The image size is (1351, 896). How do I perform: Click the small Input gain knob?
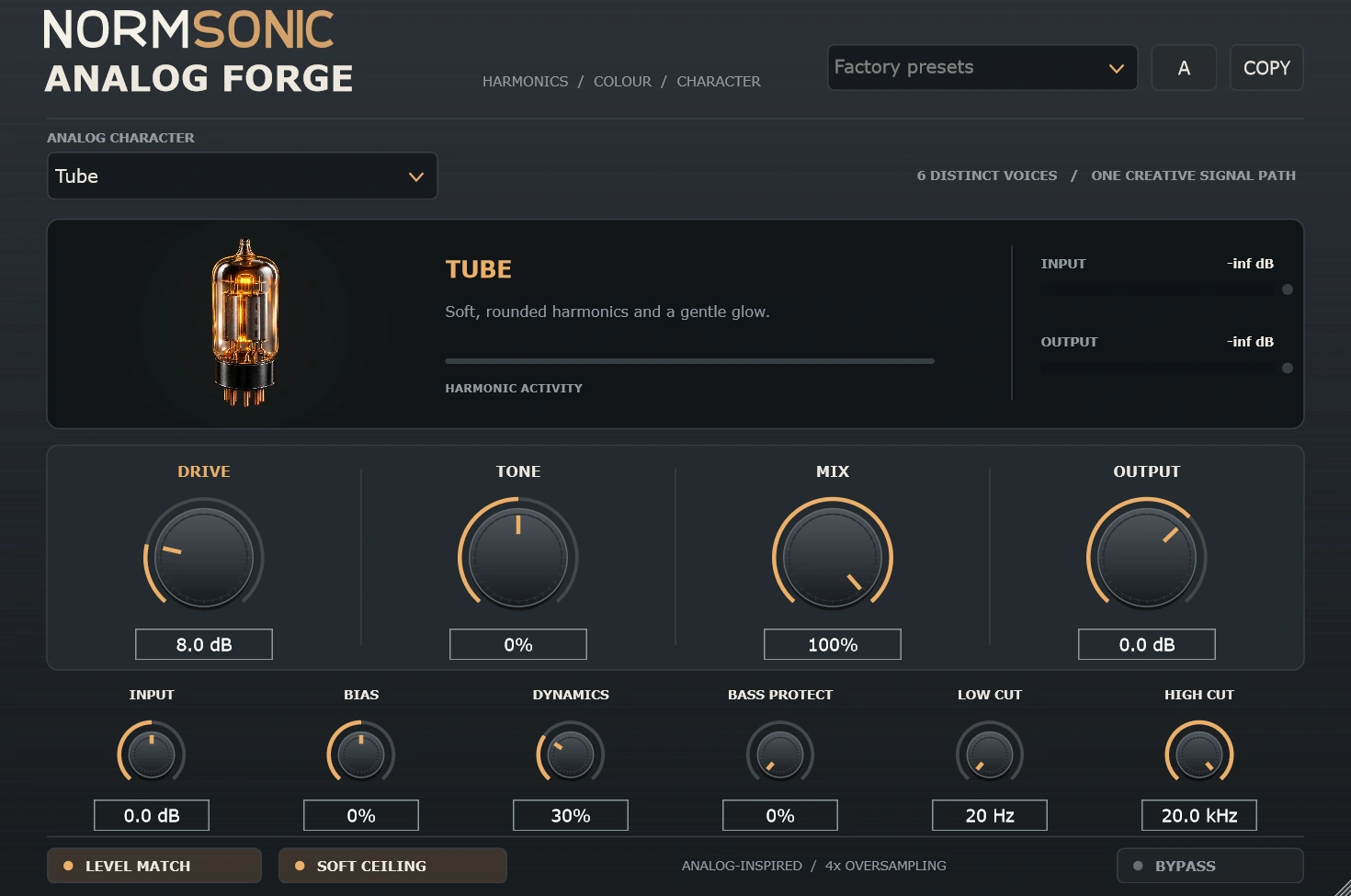[x=152, y=754]
